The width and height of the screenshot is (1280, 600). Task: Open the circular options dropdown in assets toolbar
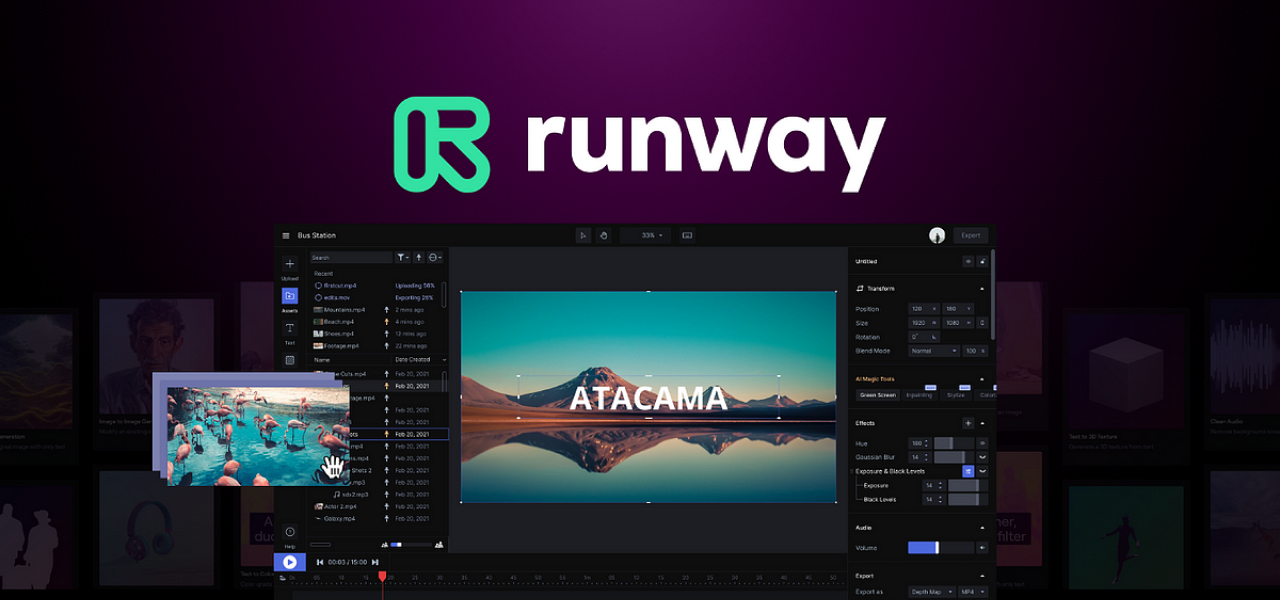(x=435, y=258)
